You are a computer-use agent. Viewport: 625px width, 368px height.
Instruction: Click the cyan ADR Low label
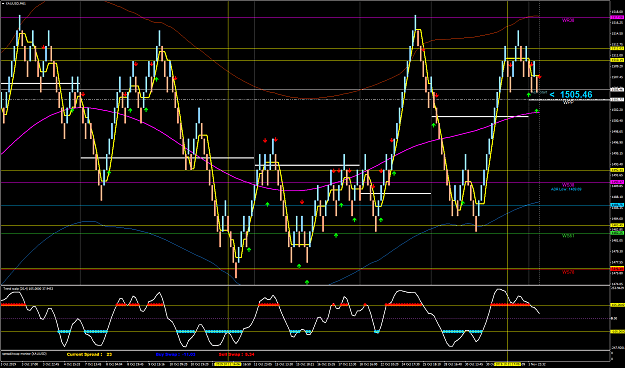pos(566,189)
